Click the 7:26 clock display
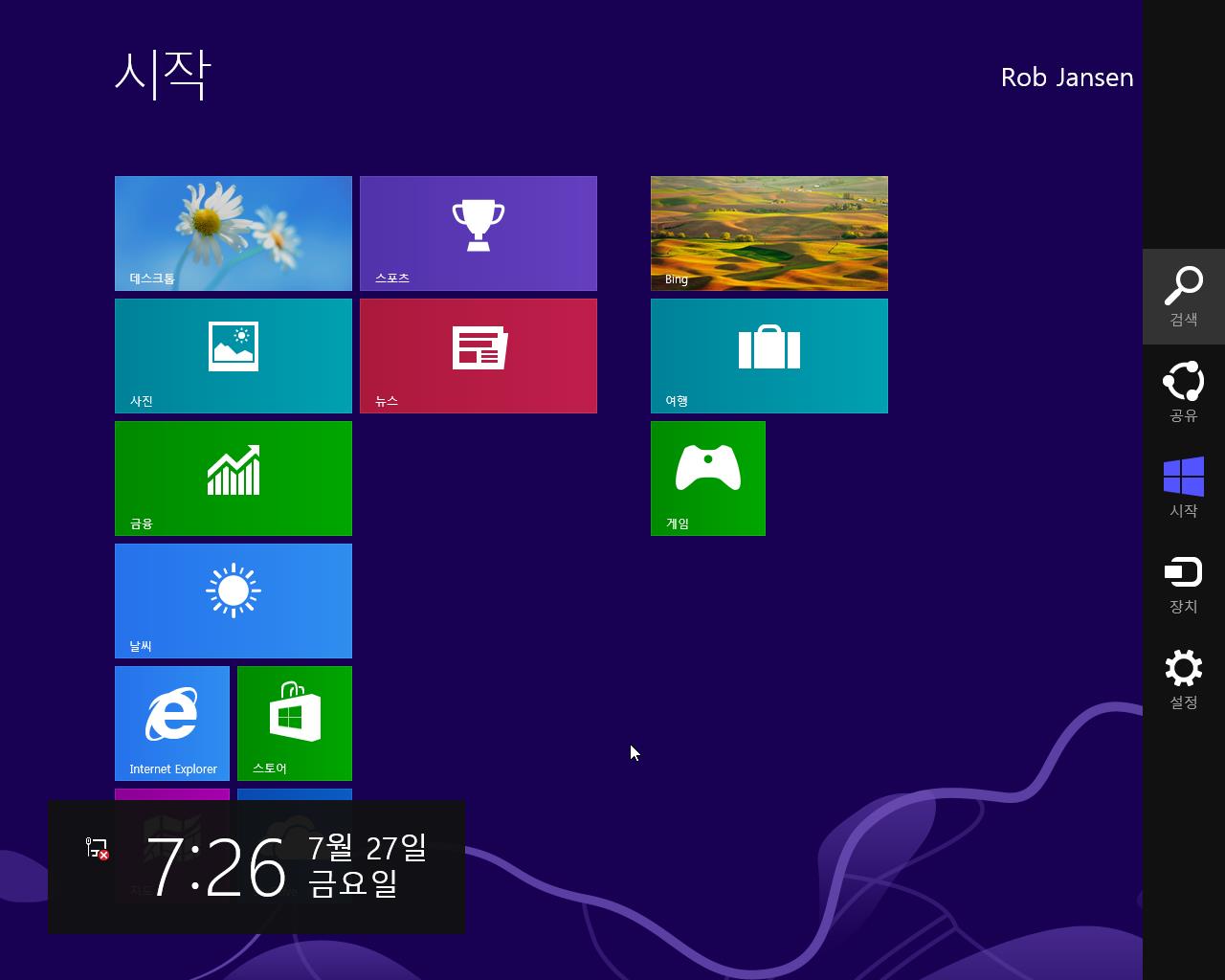The height and width of the screenshot is (980, 1225). (217, 868)
